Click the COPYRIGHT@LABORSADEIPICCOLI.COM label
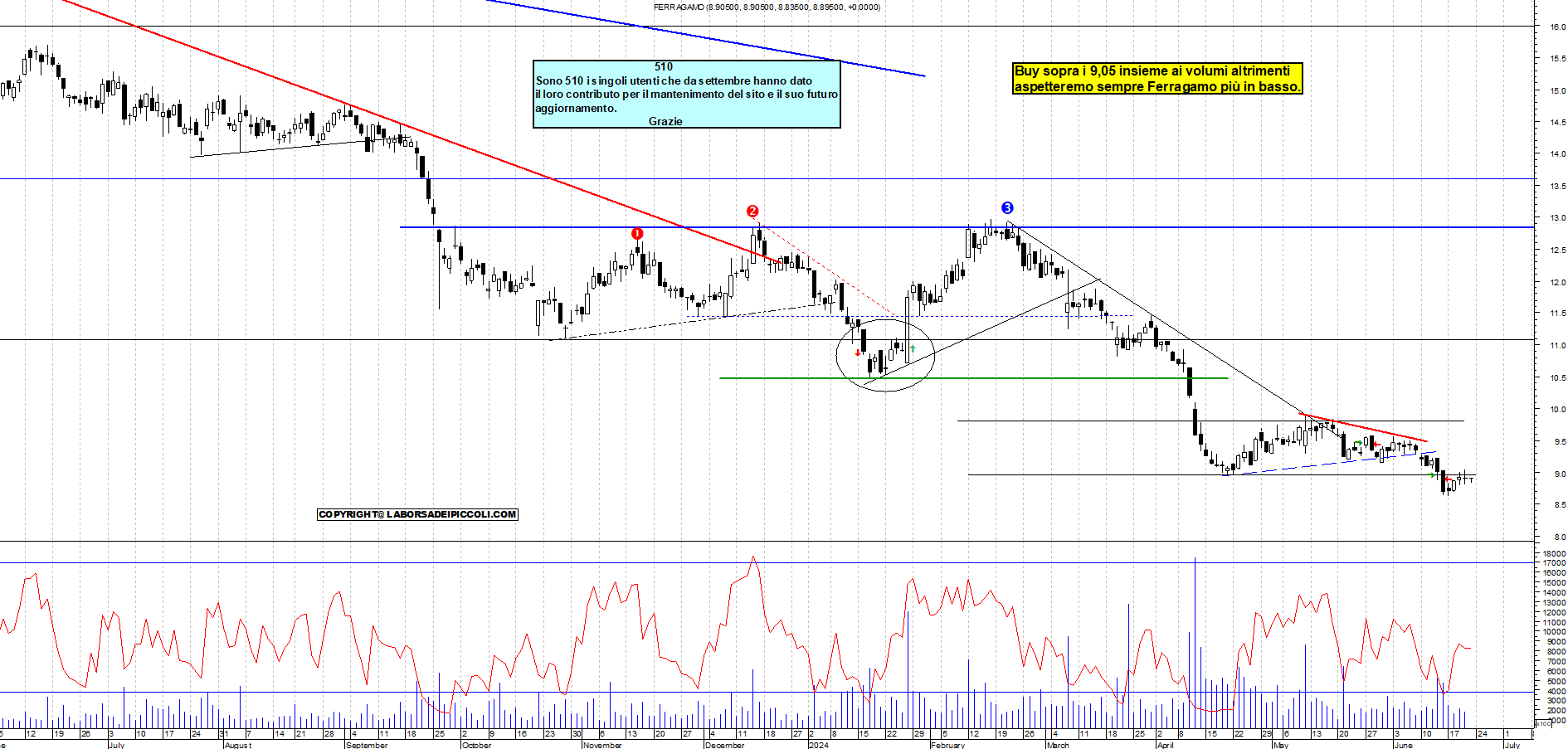This screenshot has width=1568, height=749. click(418, 514)
